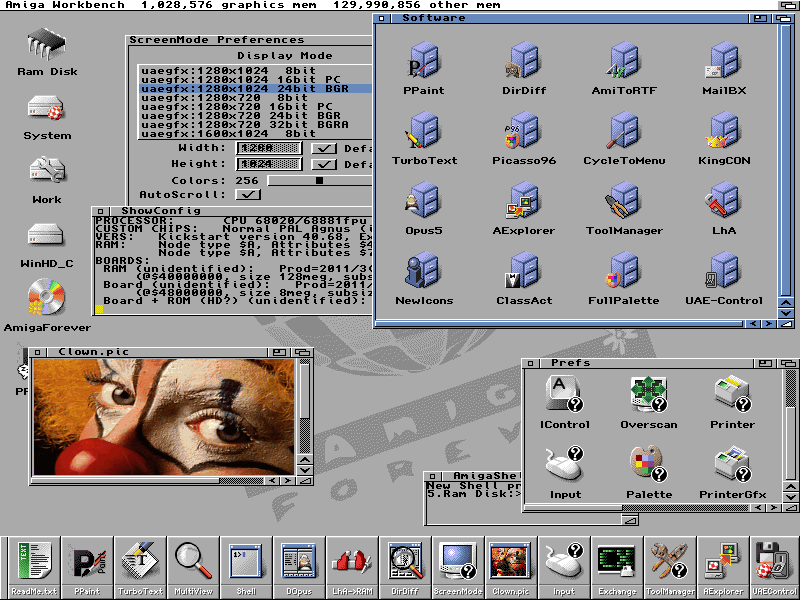Click Prefs window scroll right arrow

(774, 508)
